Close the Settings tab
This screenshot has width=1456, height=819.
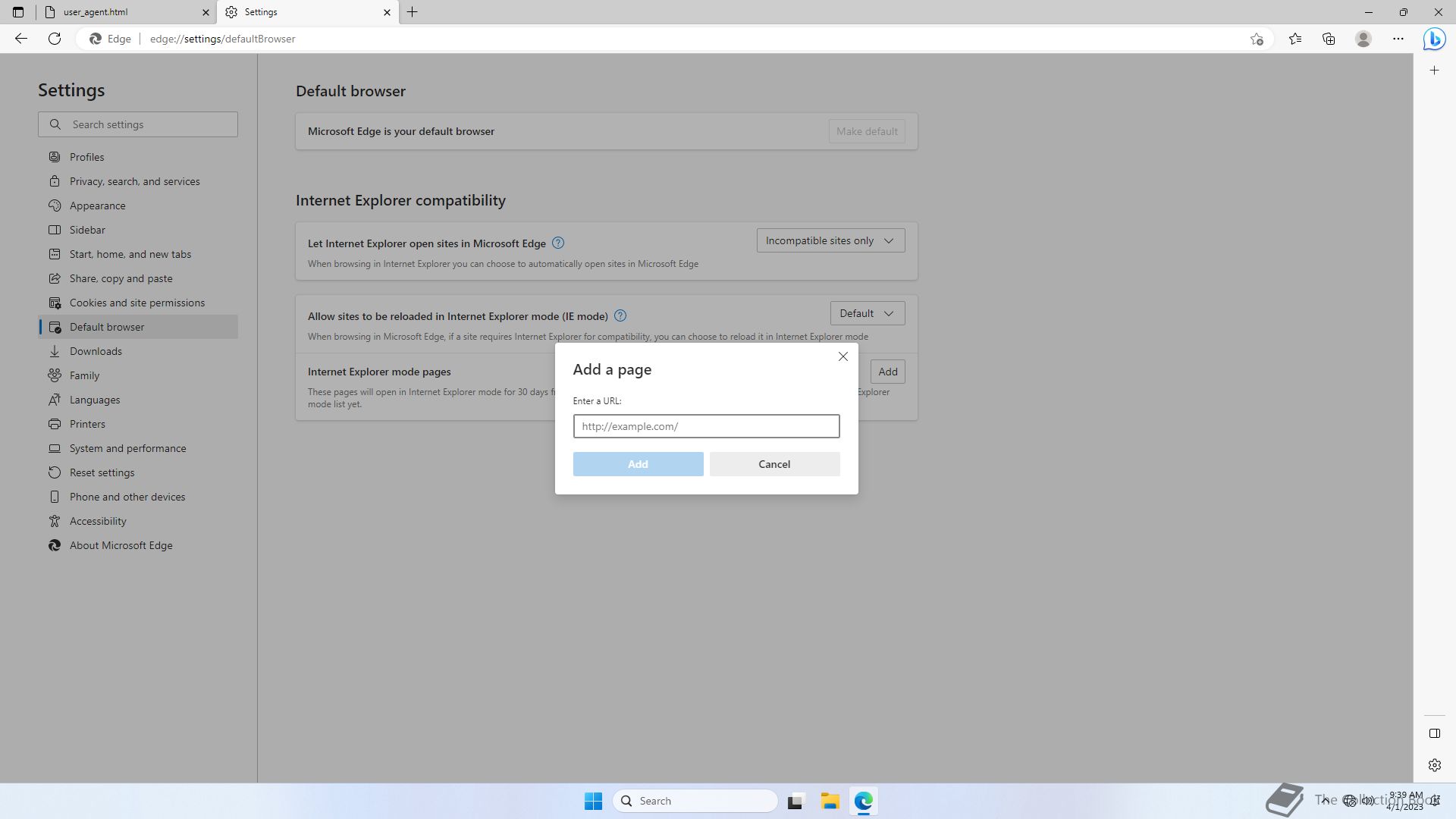pyautogui.click(x=387, y=12)
